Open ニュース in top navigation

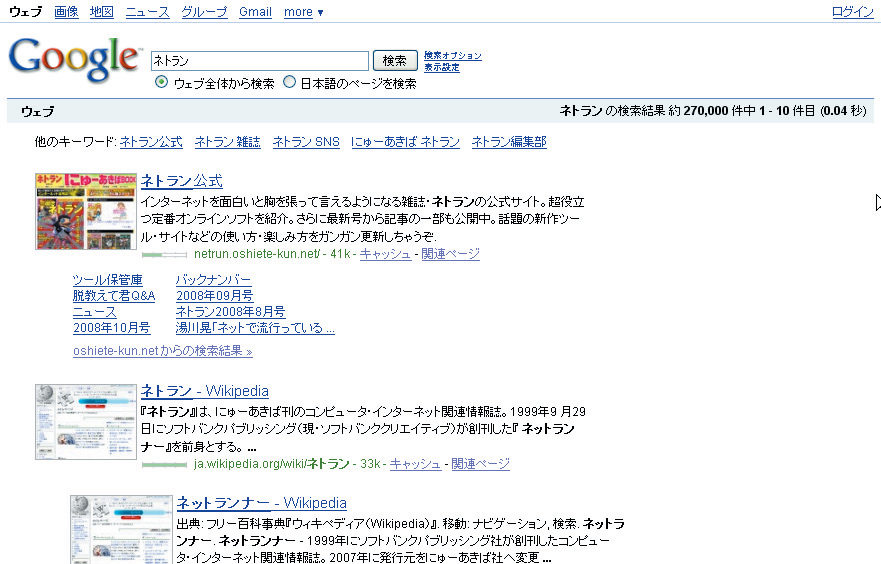147,12
